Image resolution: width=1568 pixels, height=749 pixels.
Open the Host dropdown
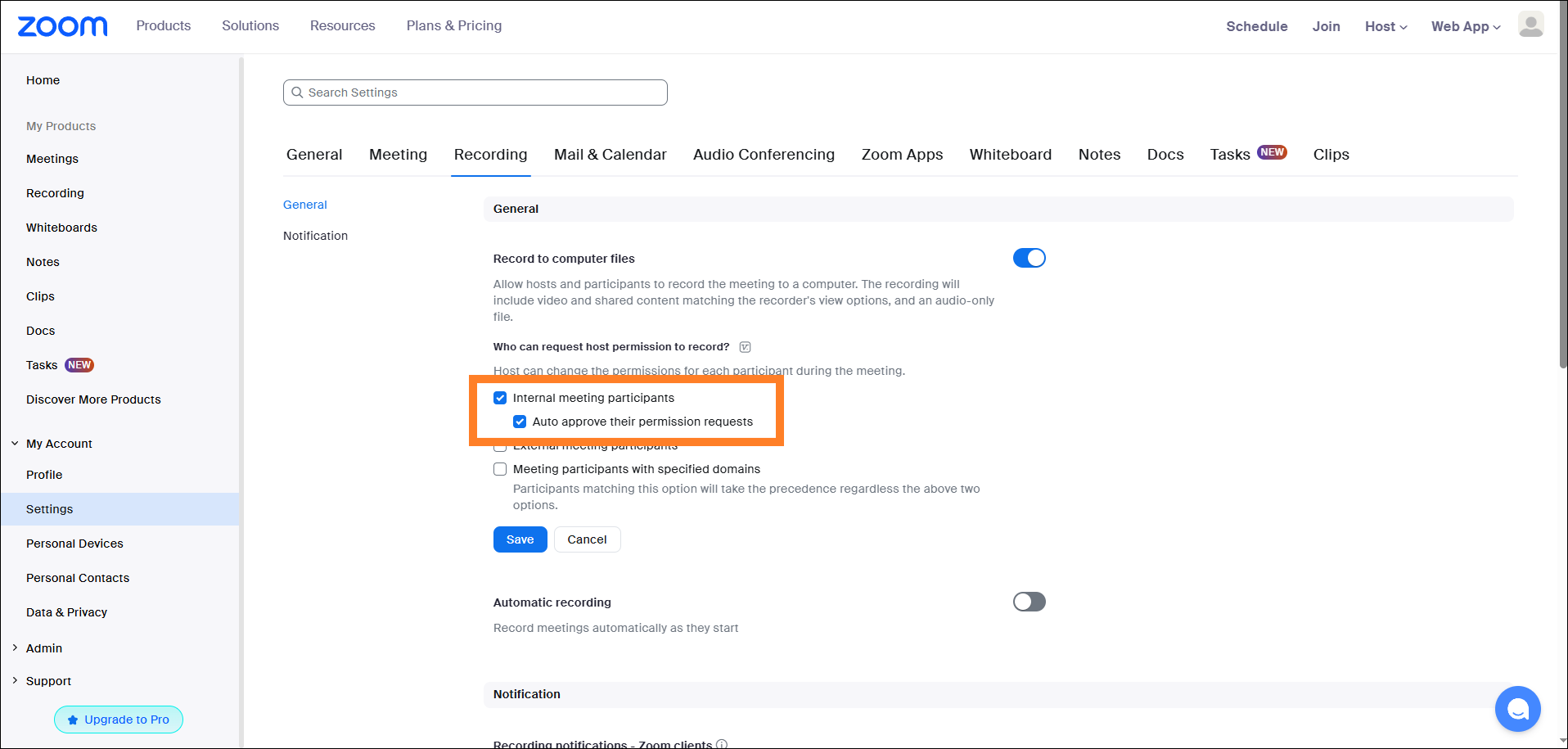click(x=1386, y=26)
